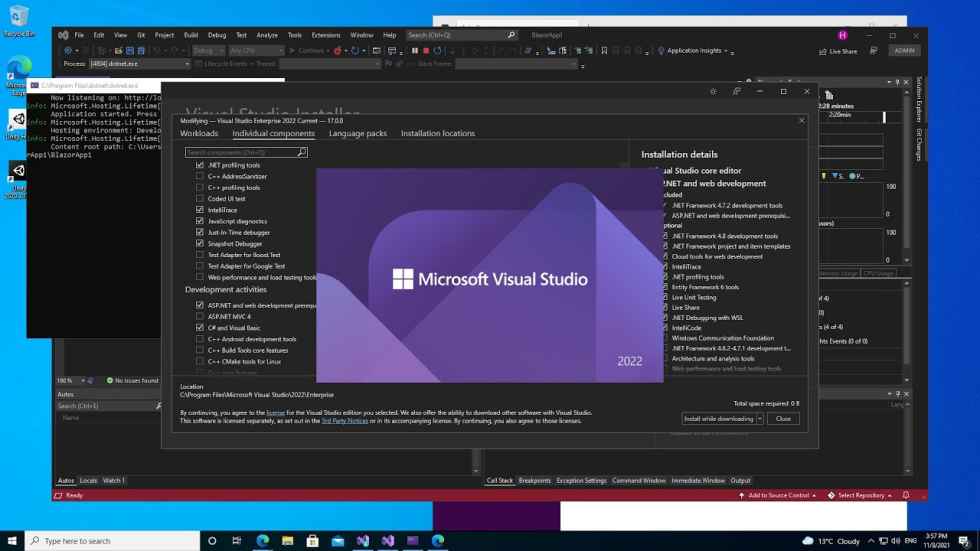Click the magnifier in the component search box
980x551 pixels.
pyautogui.click(x=302, y=152)
